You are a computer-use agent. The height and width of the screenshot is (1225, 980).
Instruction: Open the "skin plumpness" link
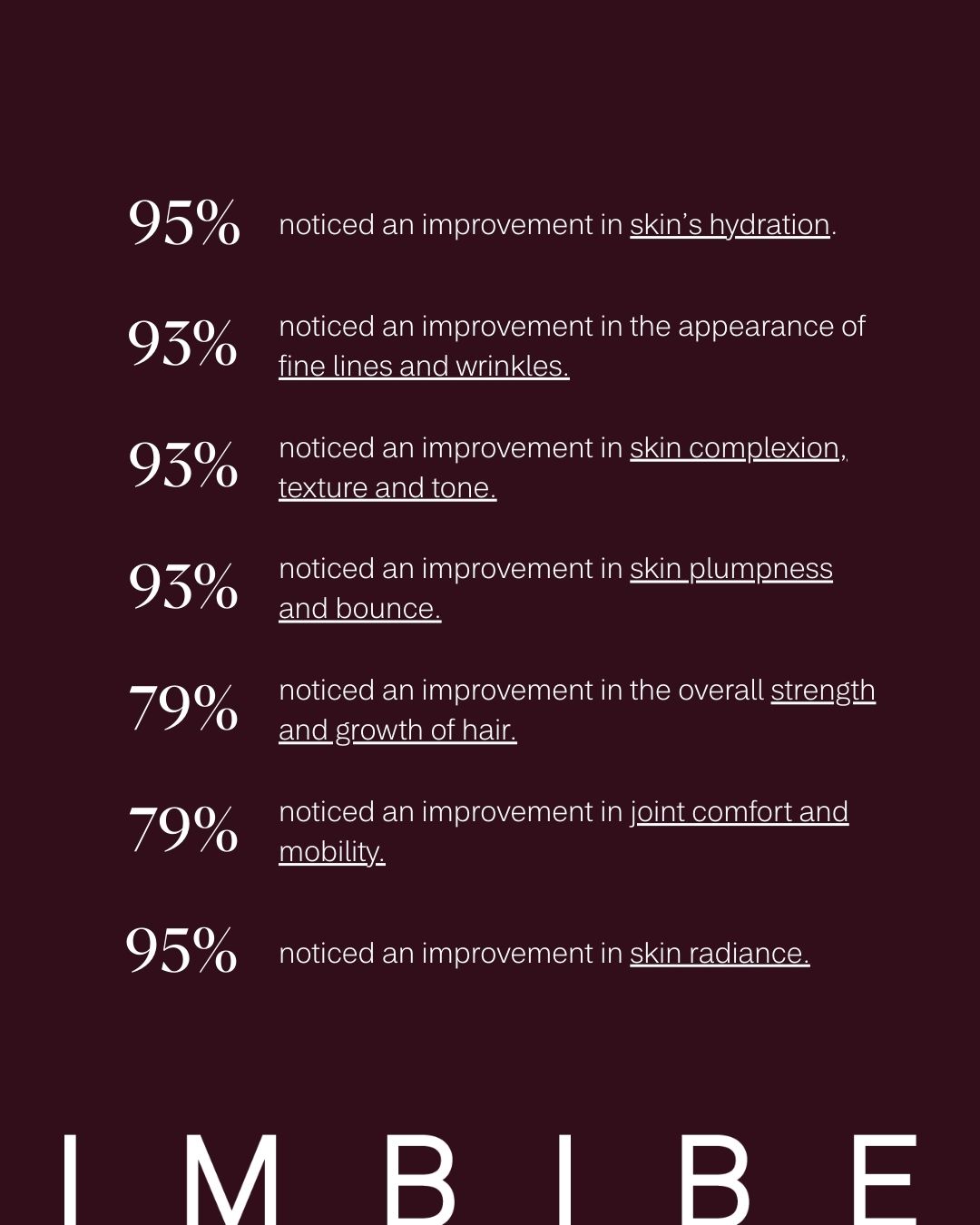coord(730,569)
